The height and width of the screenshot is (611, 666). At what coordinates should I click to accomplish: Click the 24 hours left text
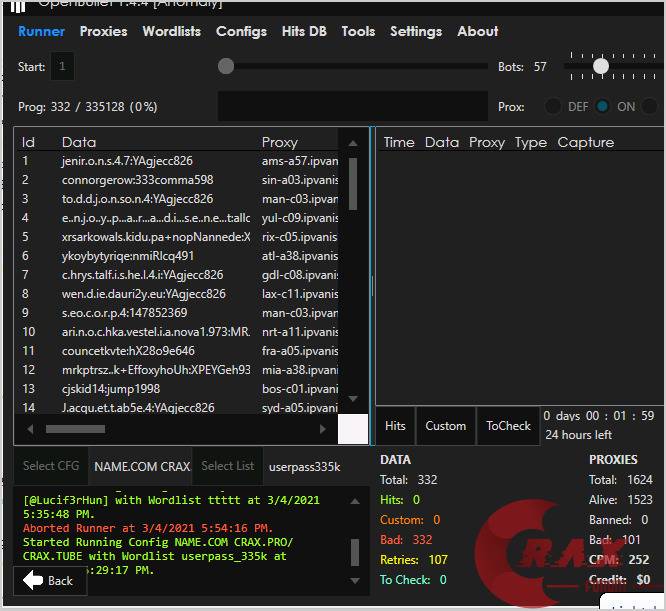[x=579, y=435]
